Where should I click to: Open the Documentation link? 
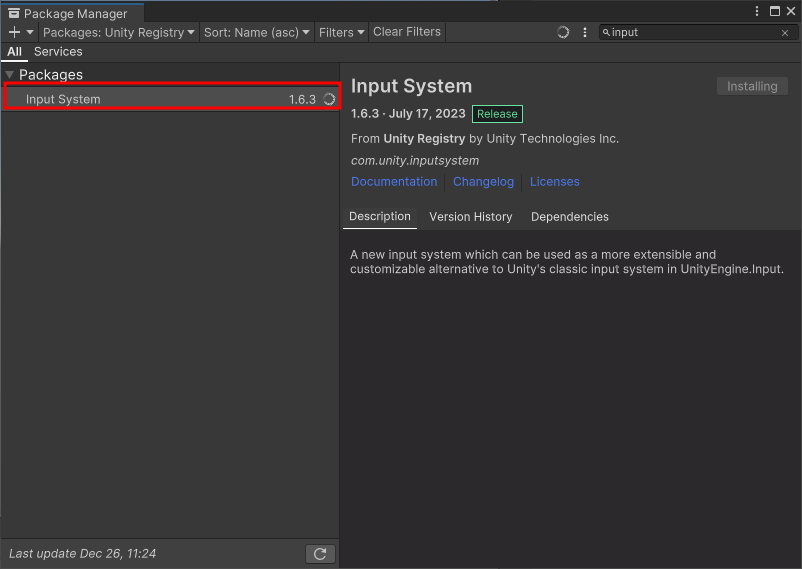(394, 182)
